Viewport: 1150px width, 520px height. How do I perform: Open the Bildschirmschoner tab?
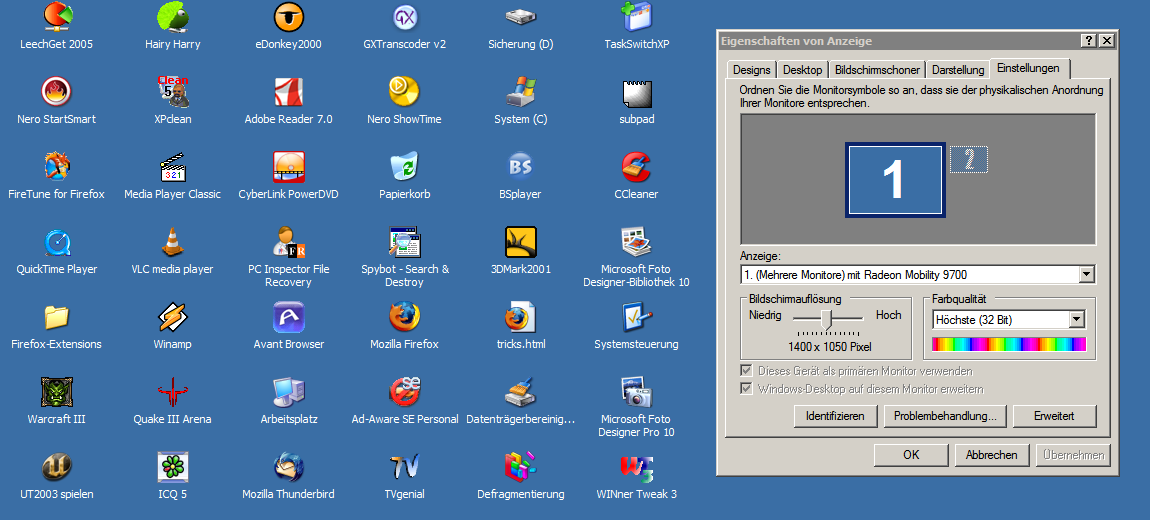(877, 70)
